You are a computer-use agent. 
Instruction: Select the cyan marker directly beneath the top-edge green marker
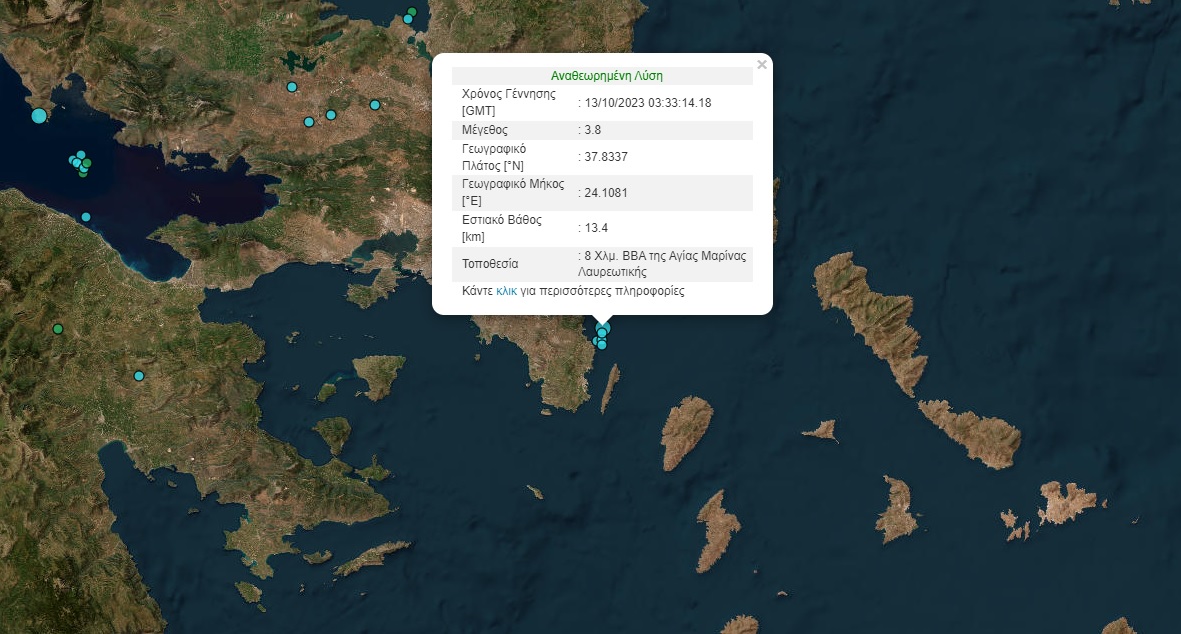click(x=408, y=19)
